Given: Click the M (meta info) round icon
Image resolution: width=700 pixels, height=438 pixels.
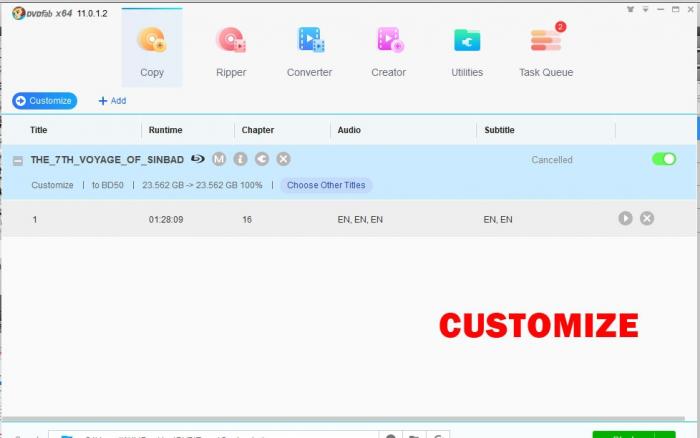Looking at the screenshot, I should 219,159.
